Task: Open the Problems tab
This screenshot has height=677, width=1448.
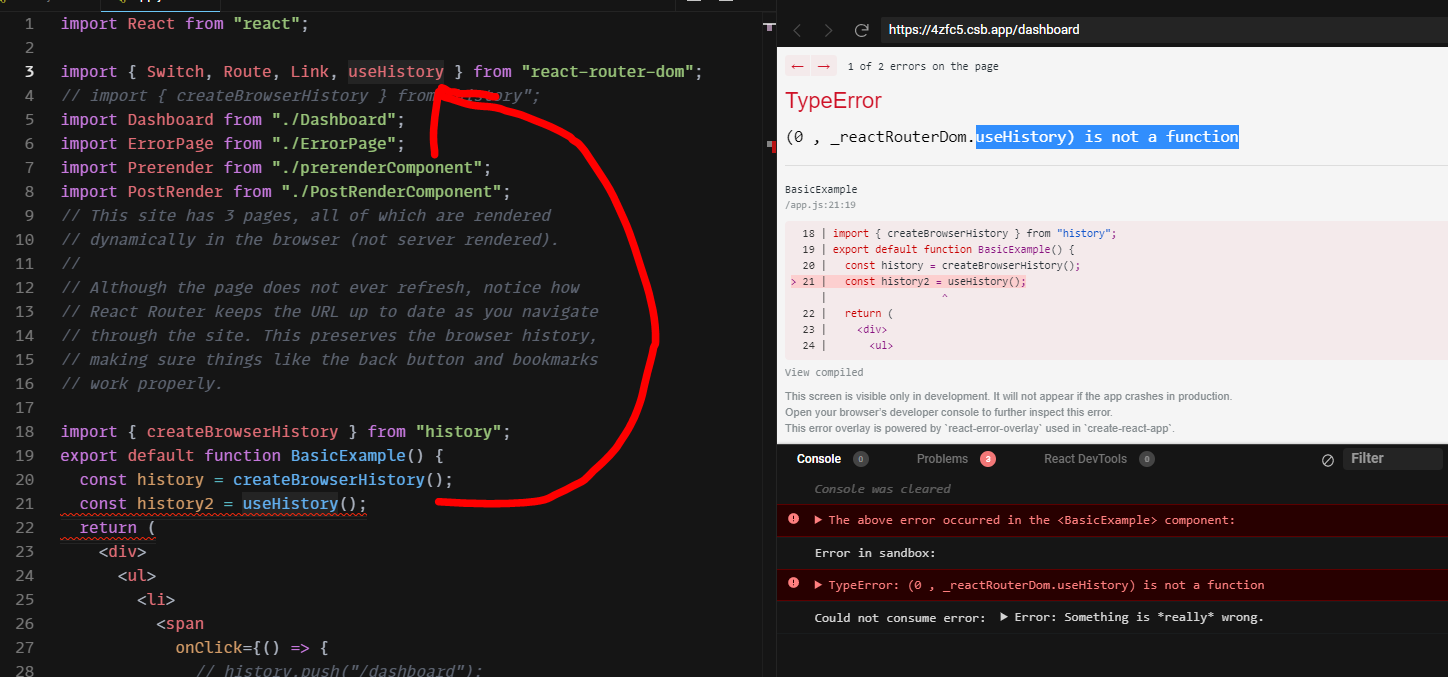Action: [x=942, y=459]
